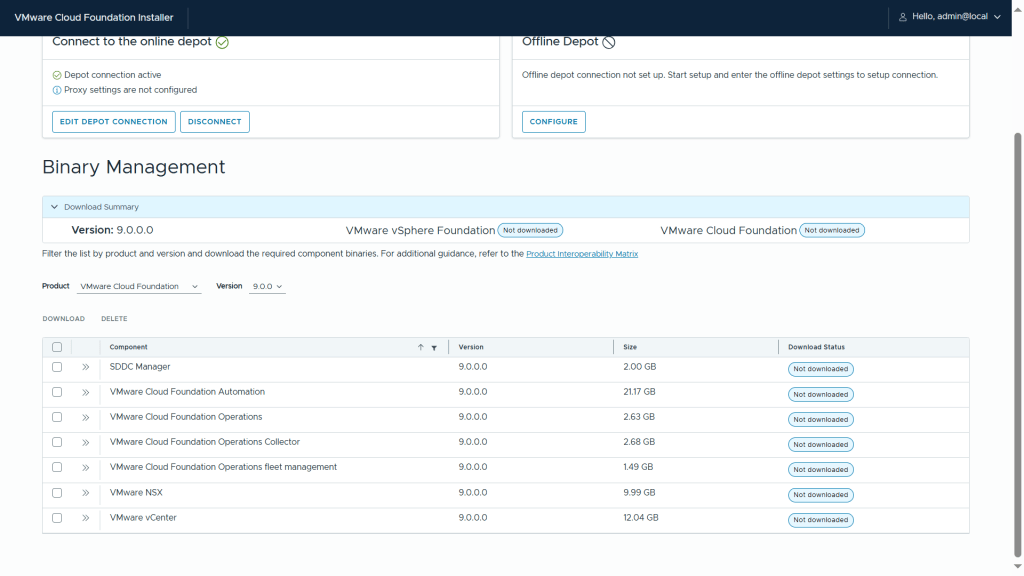The image size is (1024, 576).
Task: Select the VMware vCenter row checkbox
Action: tap(57, 518)
